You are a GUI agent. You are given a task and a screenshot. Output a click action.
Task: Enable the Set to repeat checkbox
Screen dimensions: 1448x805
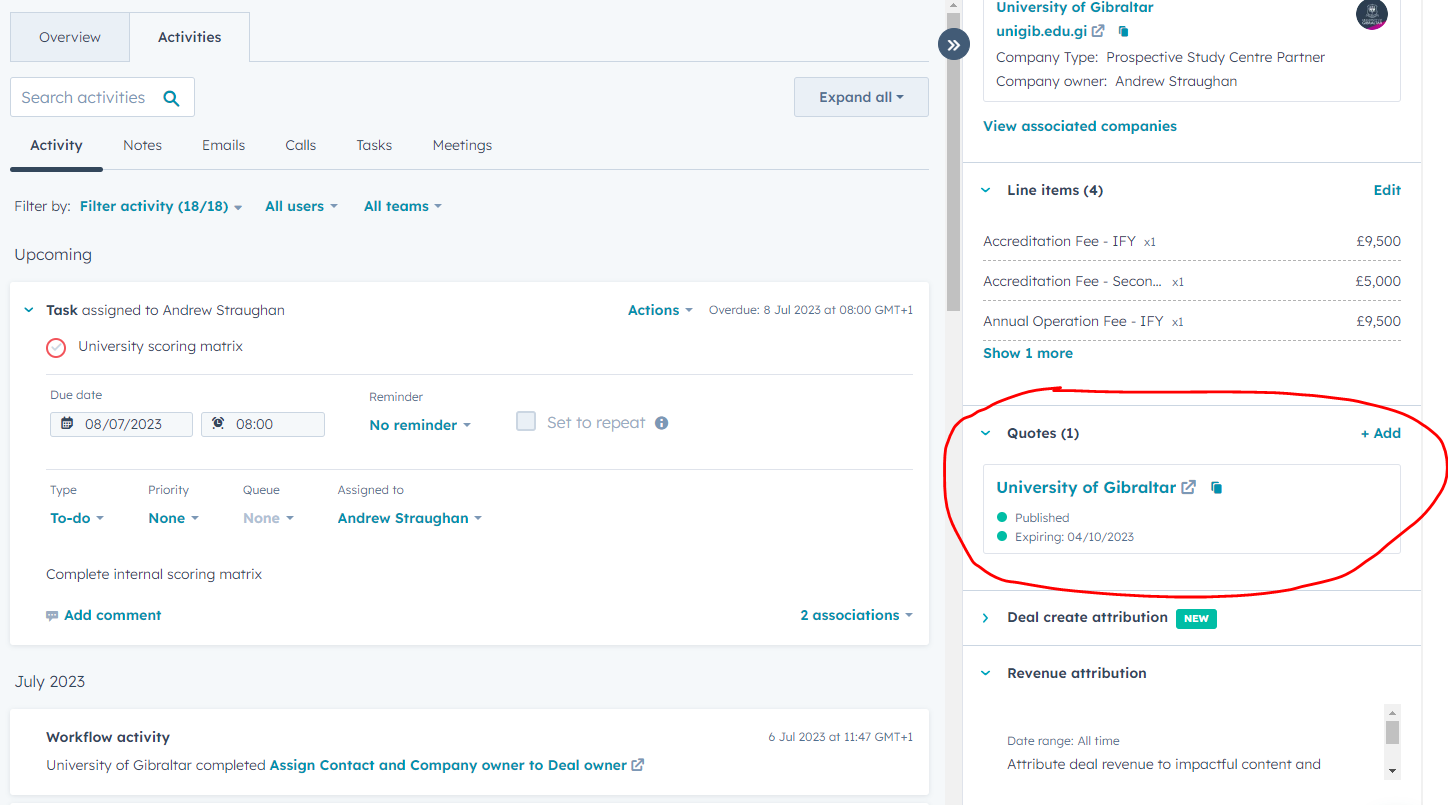click(526, 421)
